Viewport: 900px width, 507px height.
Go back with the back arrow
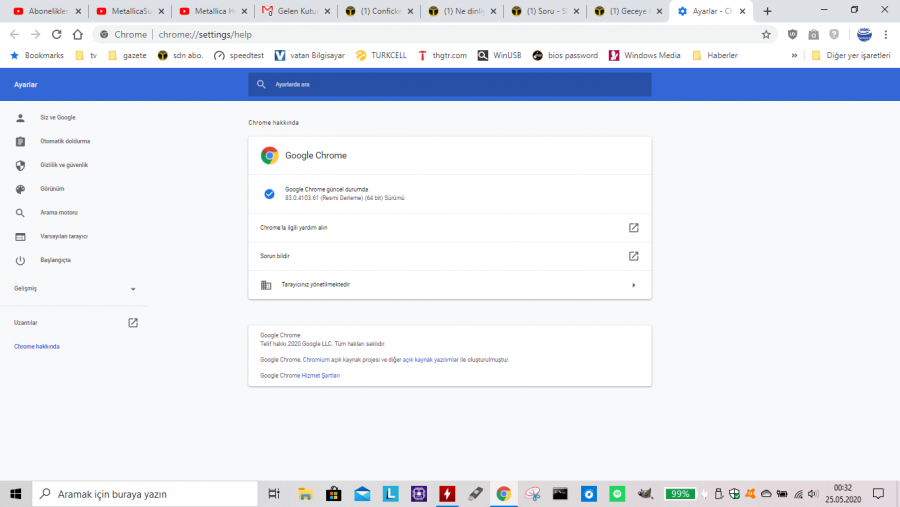[14, 34]
